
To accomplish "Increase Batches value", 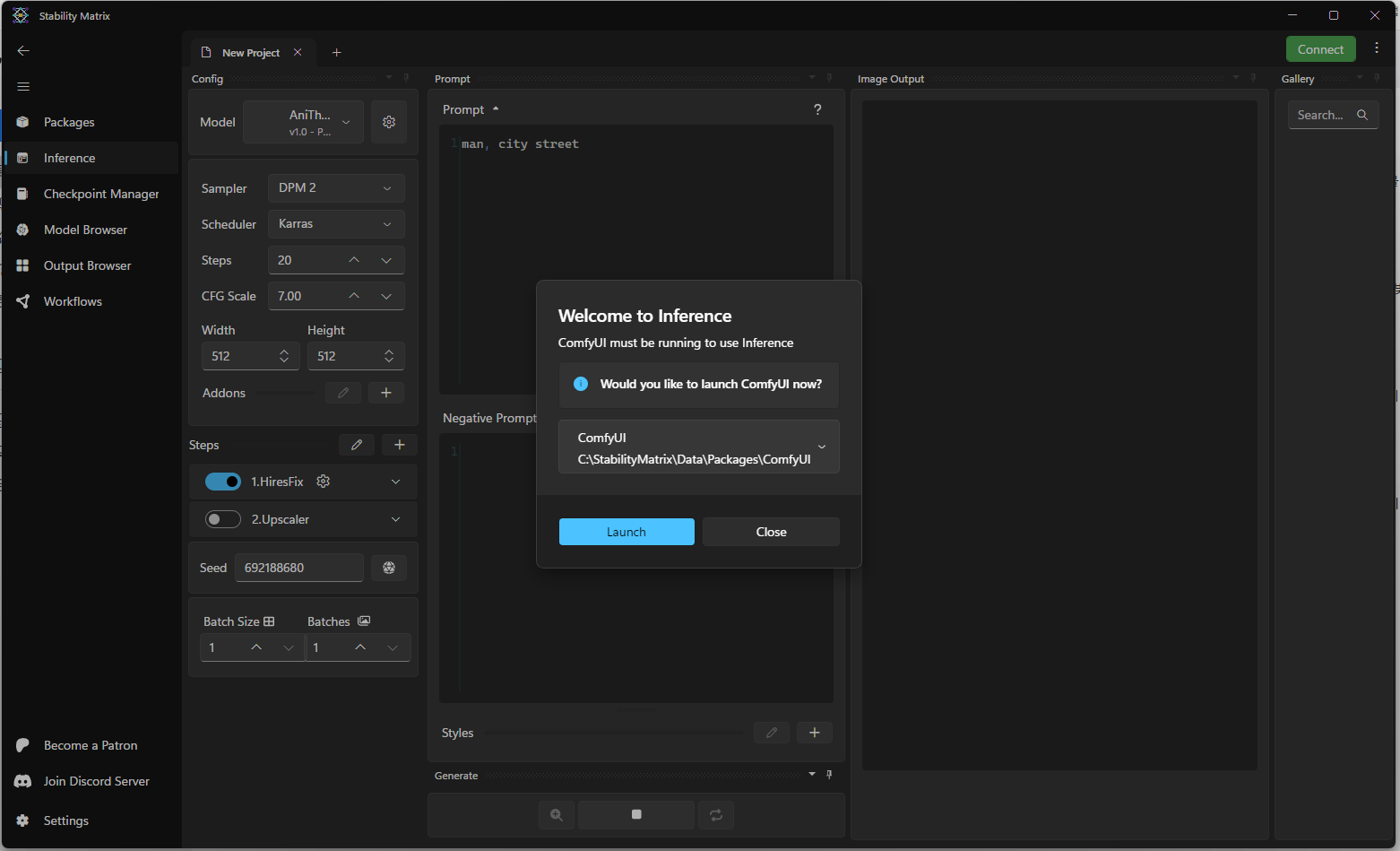I will pyautogui.click(x=360, y=647).
